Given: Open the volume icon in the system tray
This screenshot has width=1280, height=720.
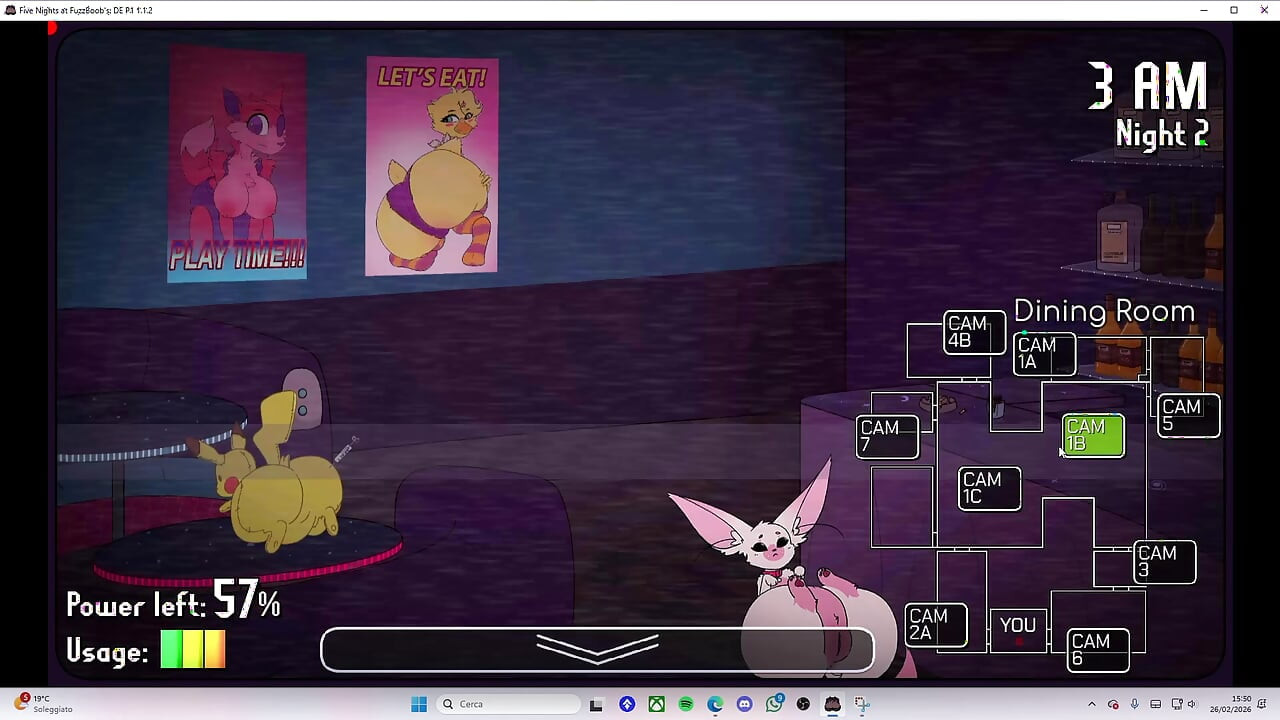Looking at the screenshot, I should point(1193,704).
